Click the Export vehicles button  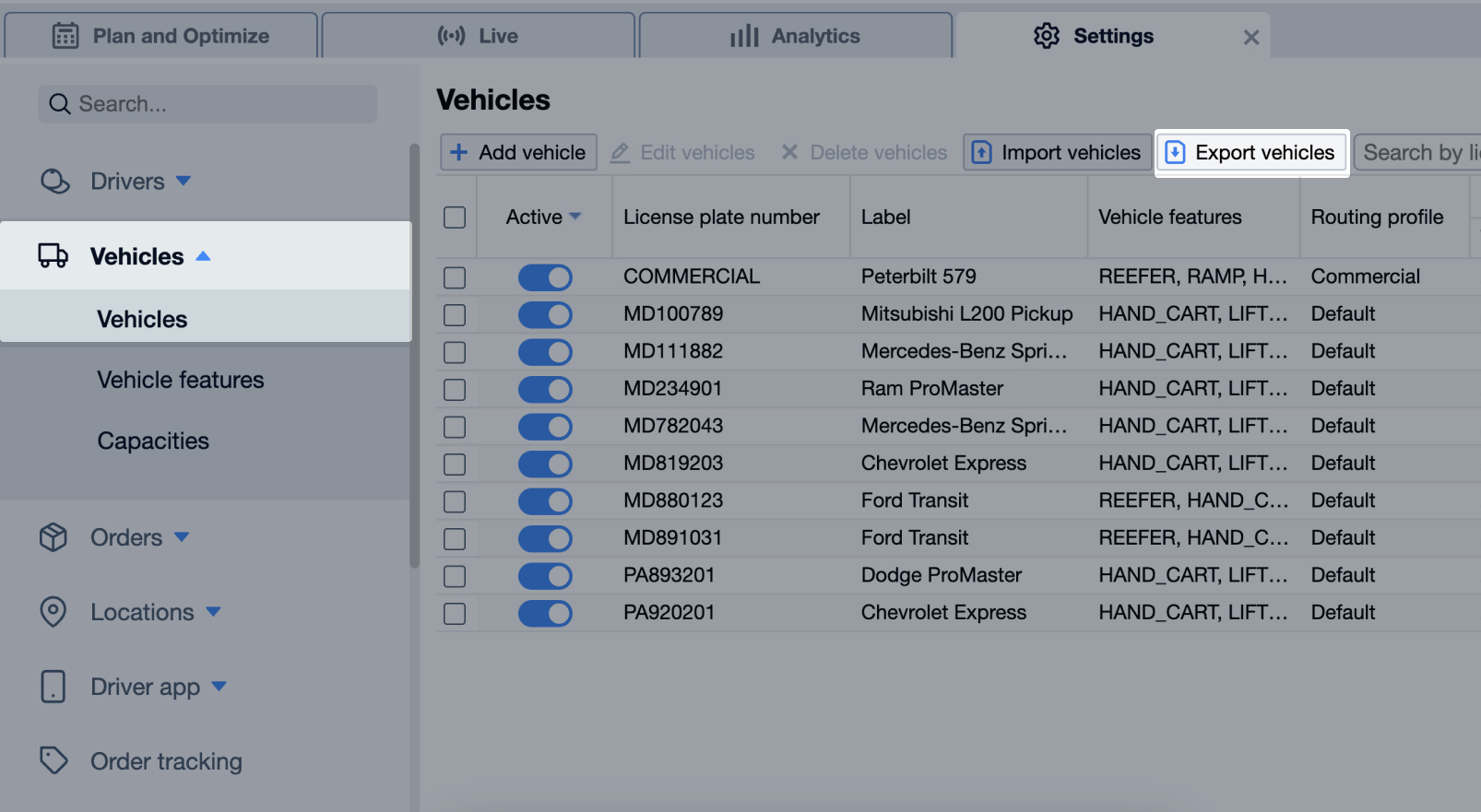pyautogui.click(x=1251, y=152)
